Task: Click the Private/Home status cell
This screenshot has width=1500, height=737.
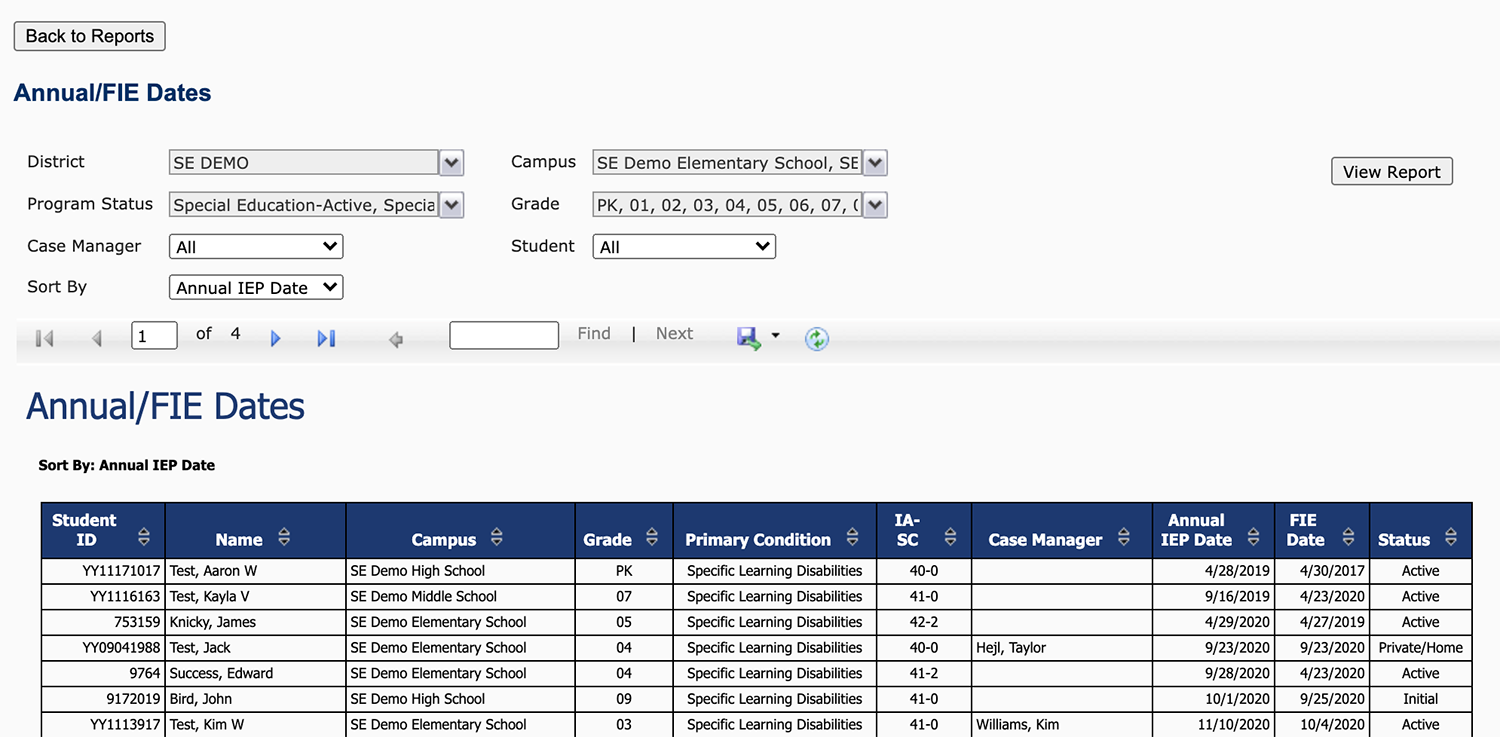Action: [x=1420, y=648]
